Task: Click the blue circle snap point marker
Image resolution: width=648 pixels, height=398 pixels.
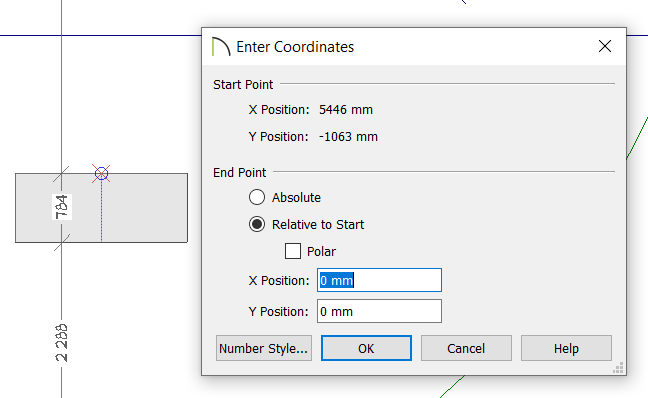Action: pyautogui.click(x=101, y=173)
